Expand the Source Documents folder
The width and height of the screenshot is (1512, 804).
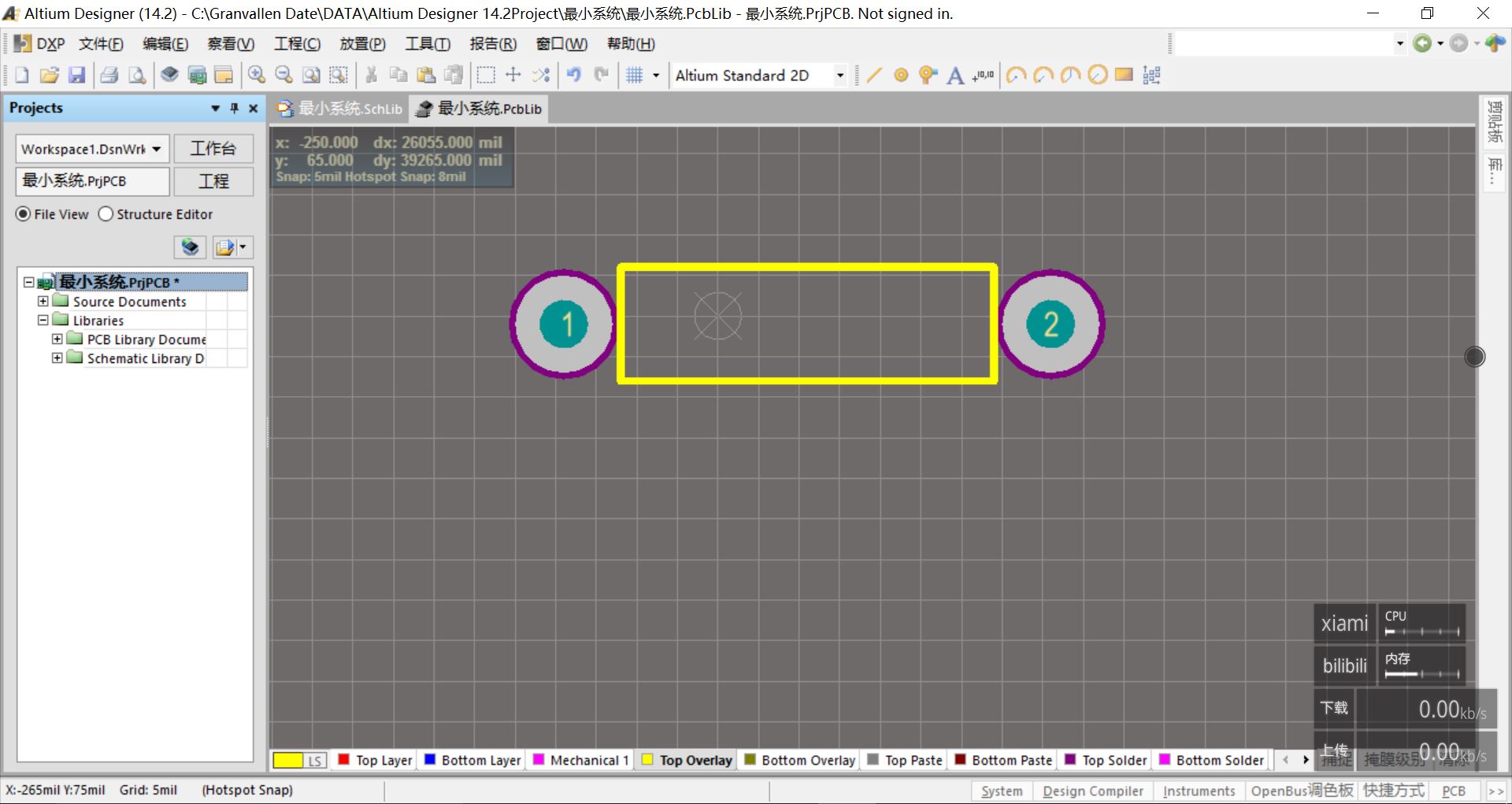click(43, 301)
